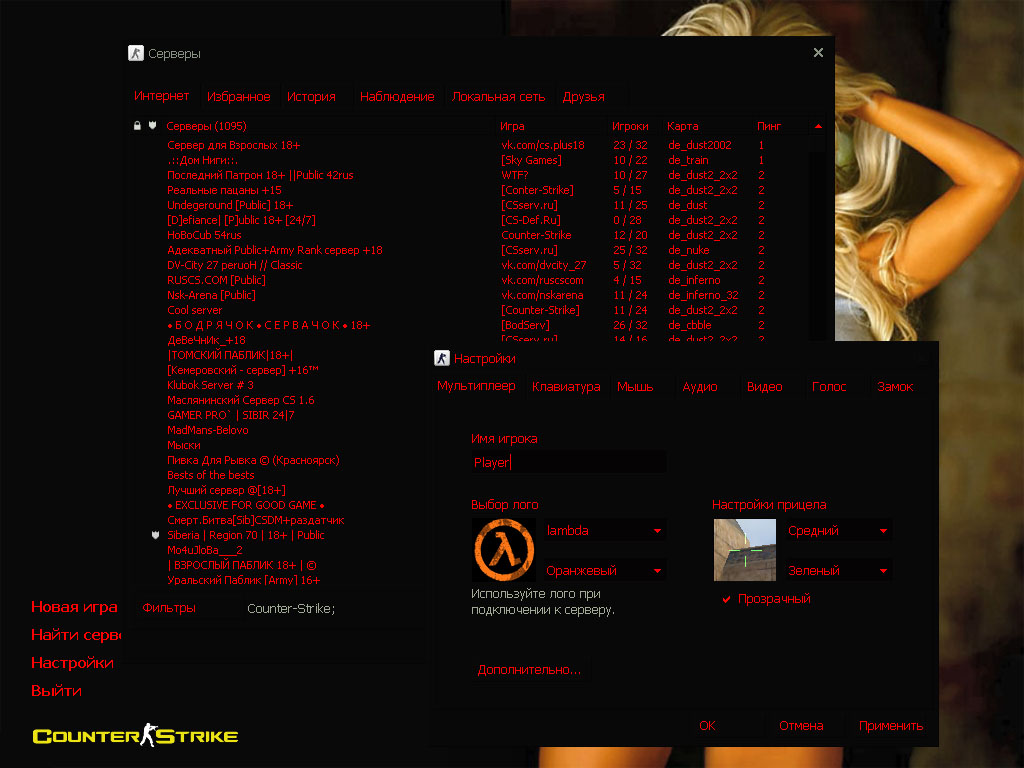Viewport: 1024px width, 768px height.
Task: Switch to Видео settings tab
Action: pyautogui.click(x=765, y=387)
